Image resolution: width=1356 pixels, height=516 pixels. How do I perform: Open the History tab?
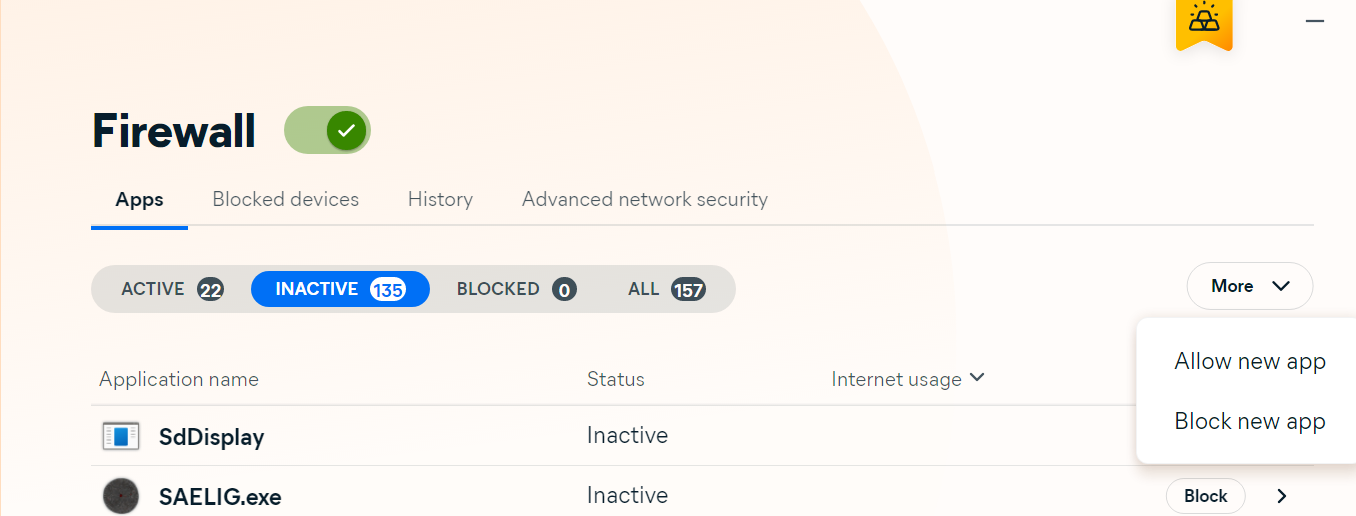click(x=440, y=200)
